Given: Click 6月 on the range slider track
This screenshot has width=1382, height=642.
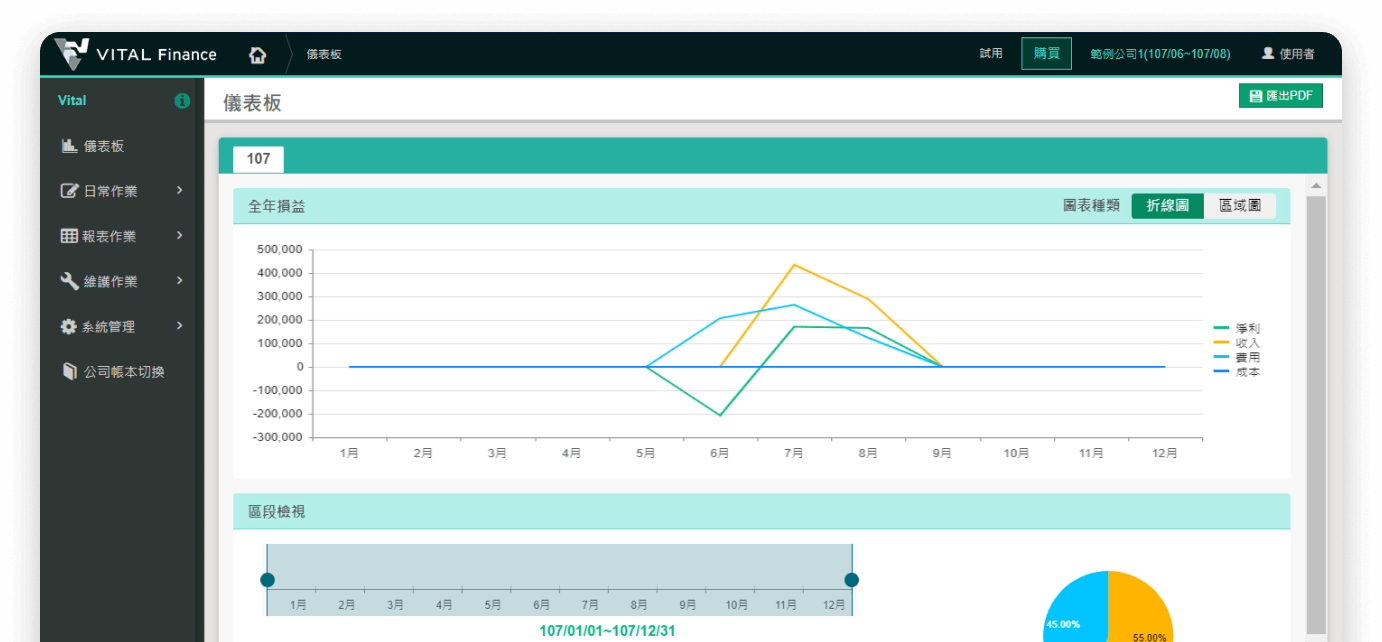Looking at the screenshot, I should coord(542,605).
